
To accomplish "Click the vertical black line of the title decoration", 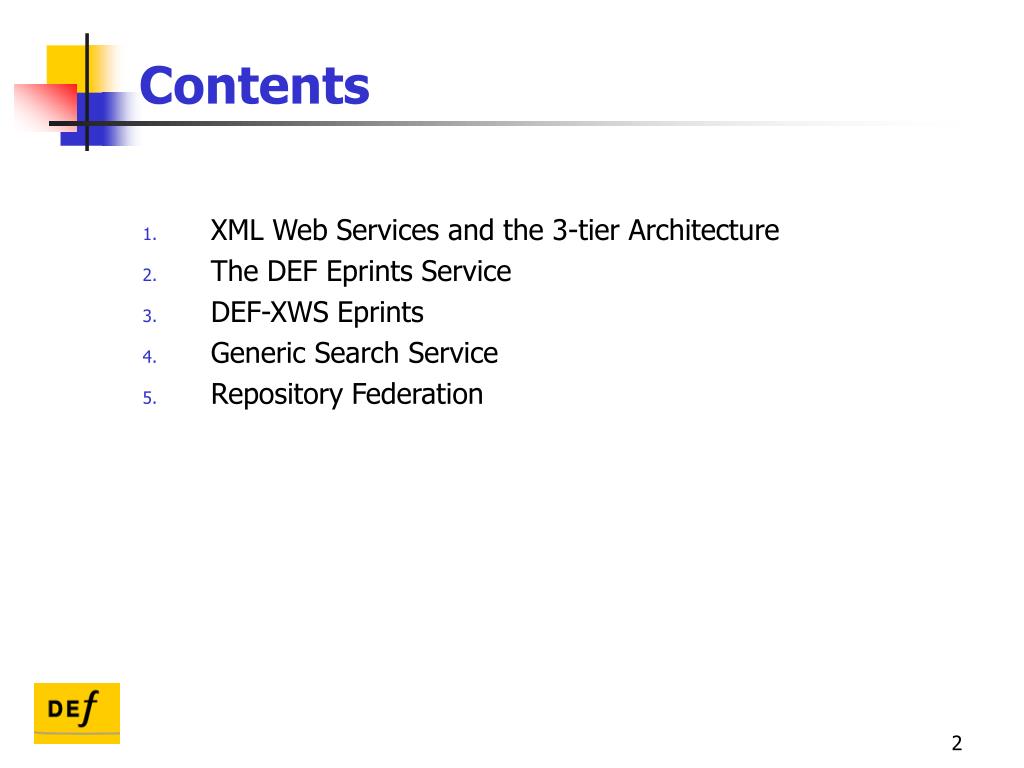I will coord(87,91).
